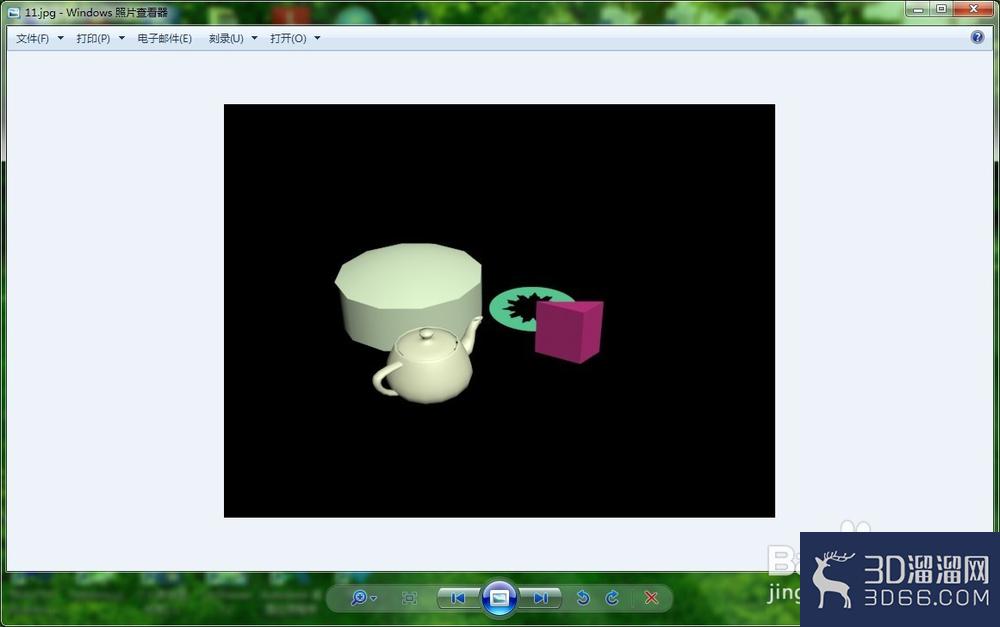Expand the 打印(P) dropdown arrow
The image size is (1000, 627).
tap(122, 38)
